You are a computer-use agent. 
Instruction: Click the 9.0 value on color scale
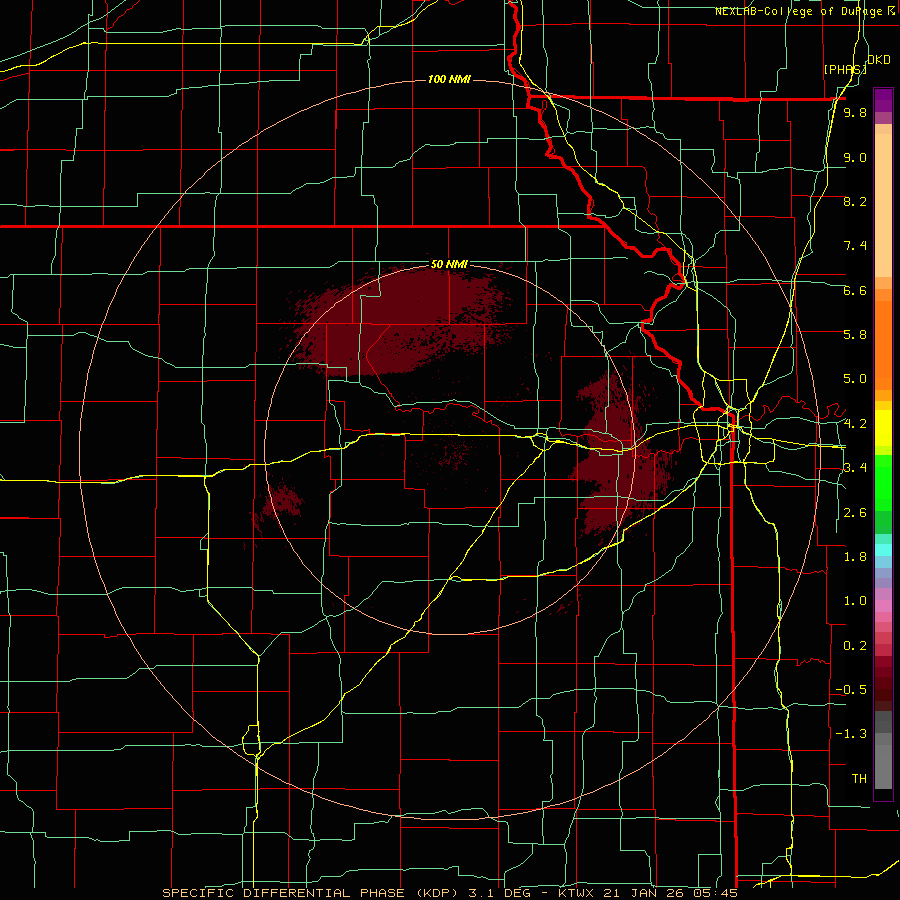[855, 157]
